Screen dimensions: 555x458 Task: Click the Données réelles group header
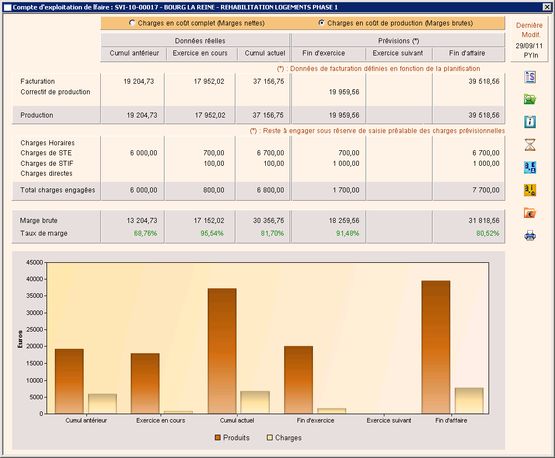[200, 41]
